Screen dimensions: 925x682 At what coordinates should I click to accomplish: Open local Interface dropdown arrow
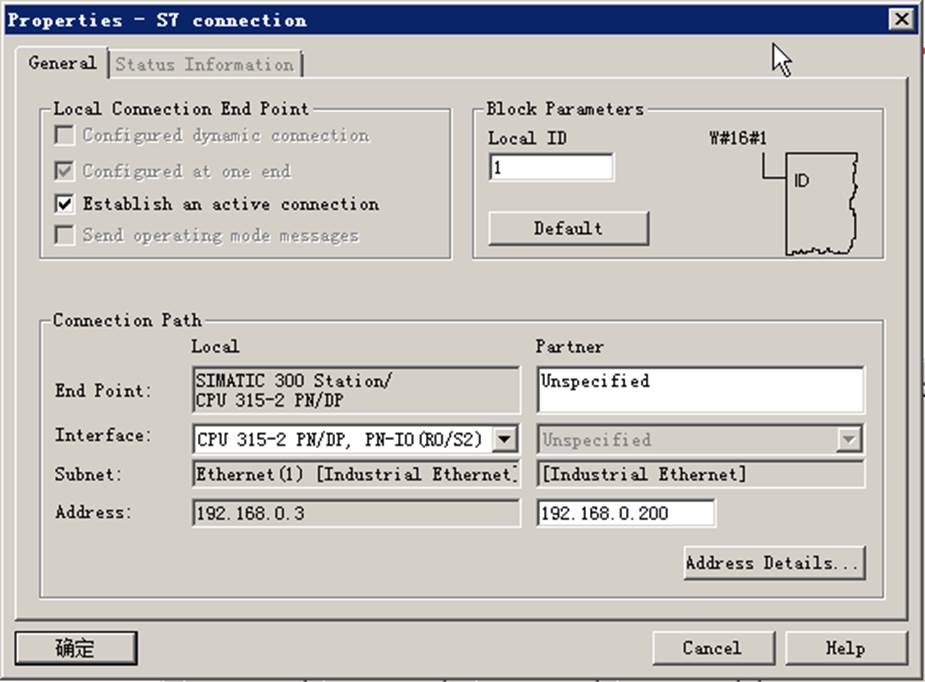504,440
